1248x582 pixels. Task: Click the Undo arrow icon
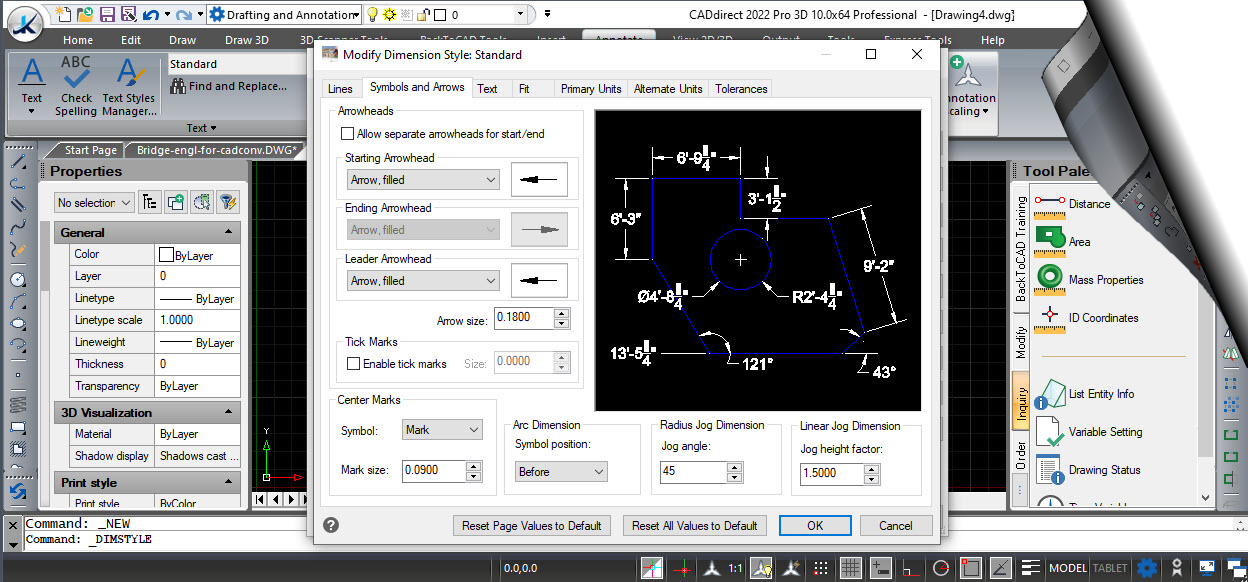pos(150,15)
